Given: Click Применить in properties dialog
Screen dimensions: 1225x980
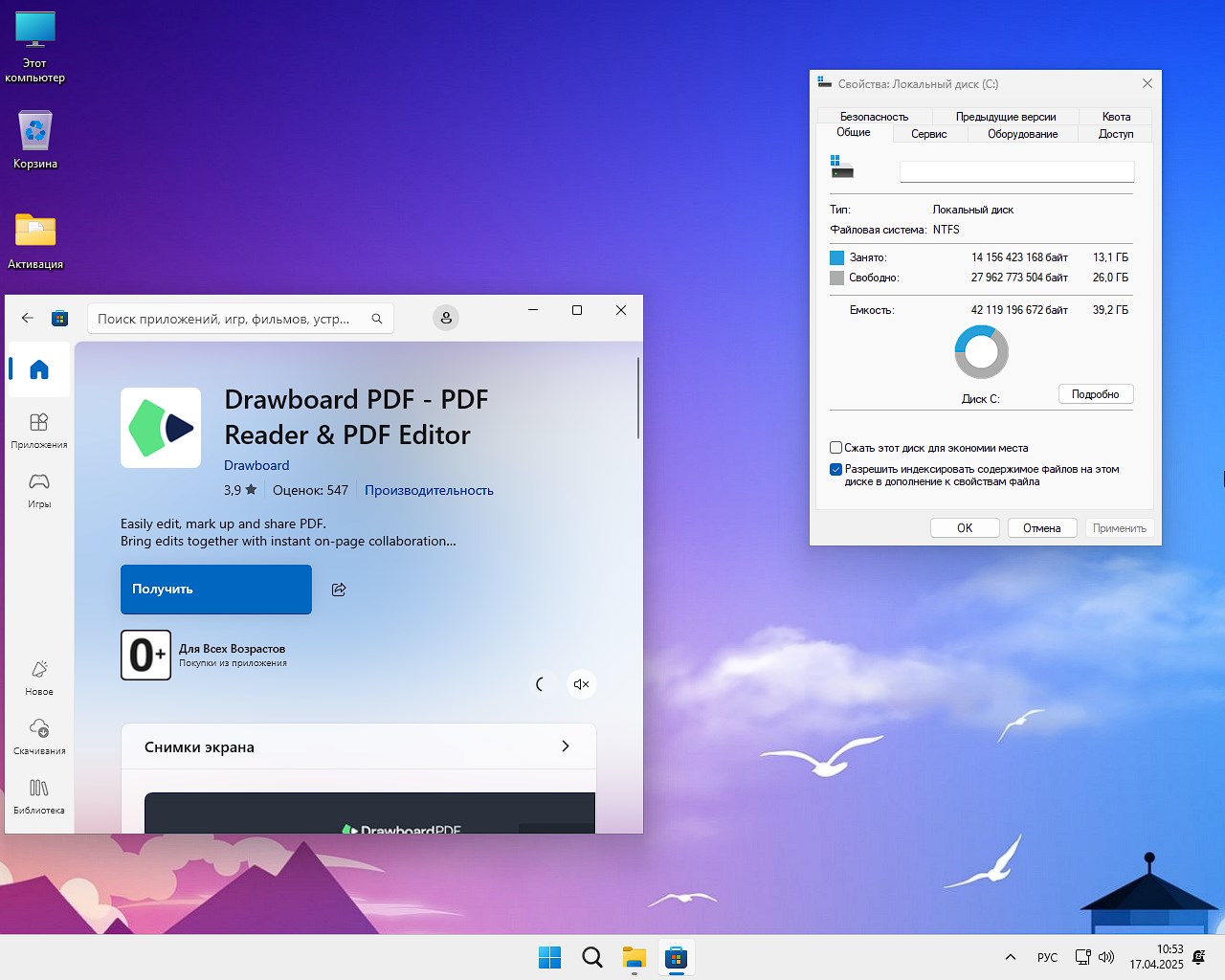Looking at the screenshot, I should (x=1120, y=528).
